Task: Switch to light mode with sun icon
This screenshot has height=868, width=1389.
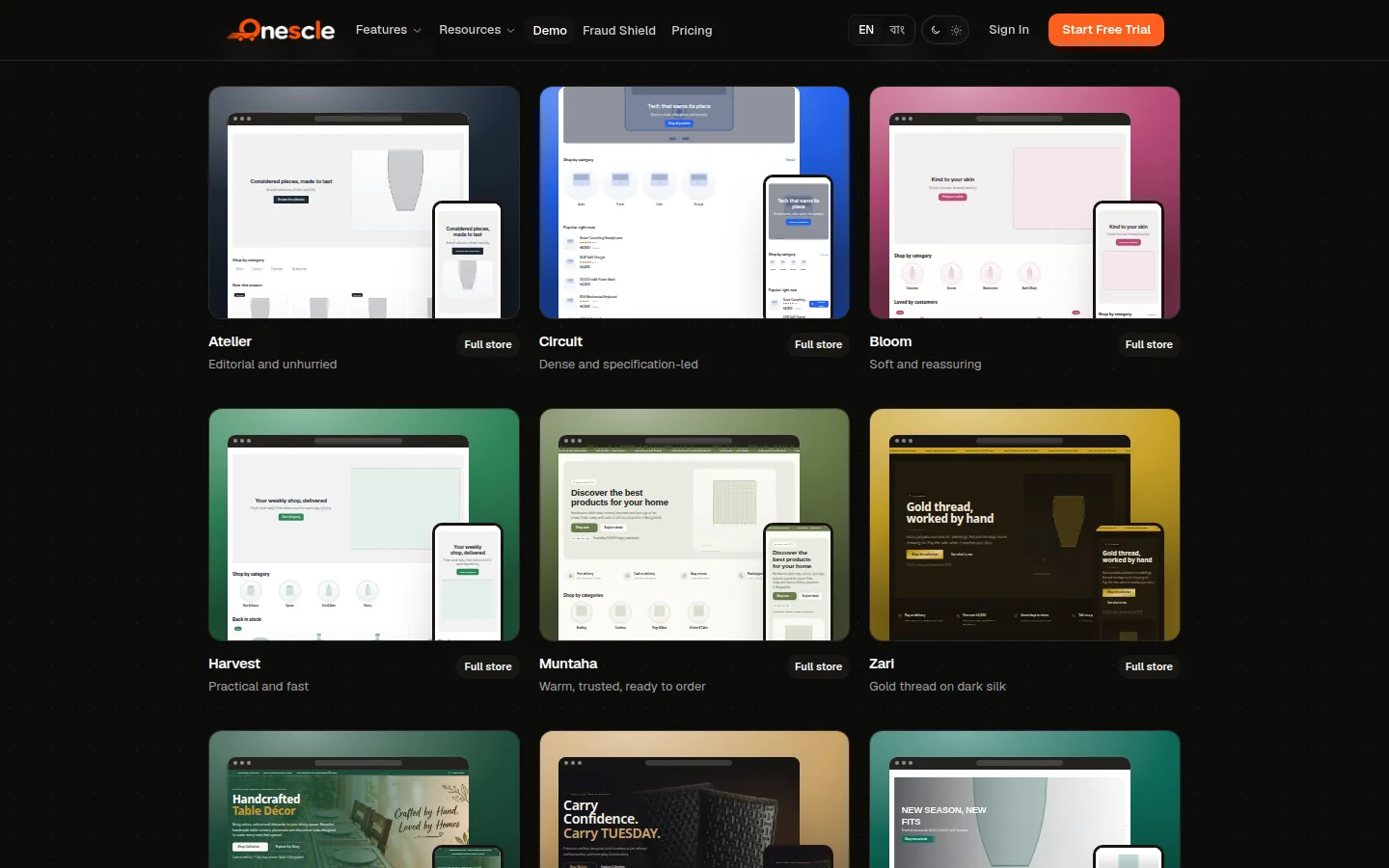Action: pyautogui.click(x=956, y=30)
